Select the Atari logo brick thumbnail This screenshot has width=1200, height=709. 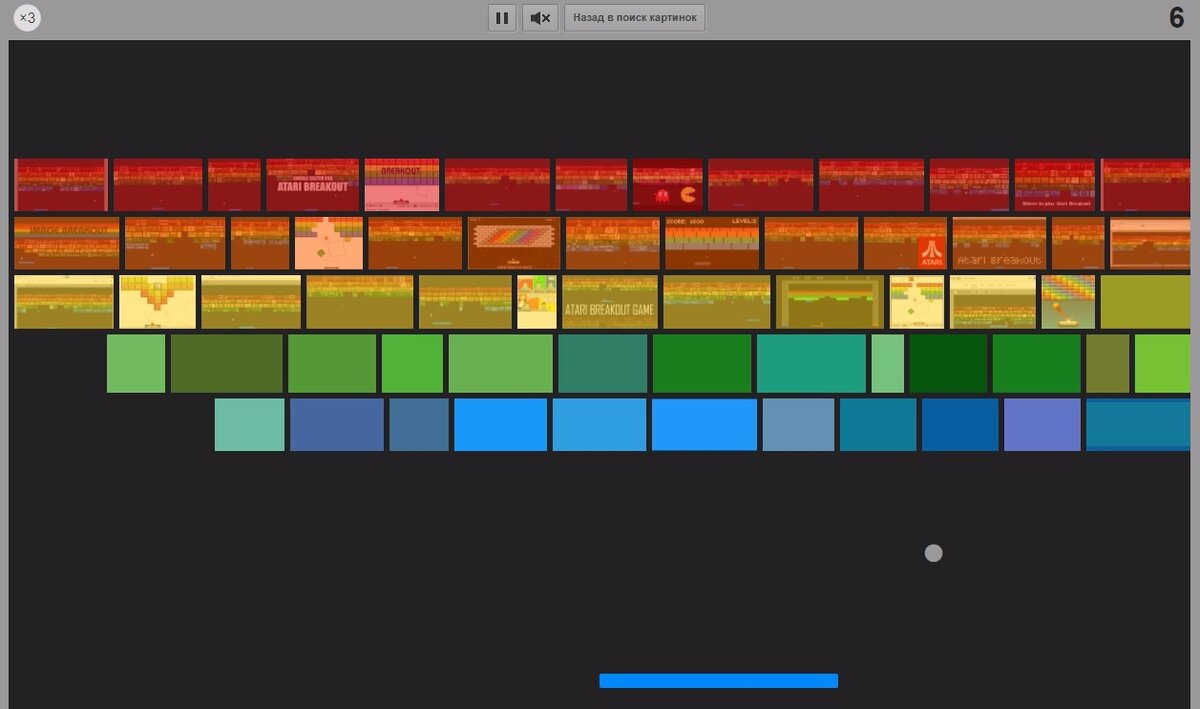point(905,243)
